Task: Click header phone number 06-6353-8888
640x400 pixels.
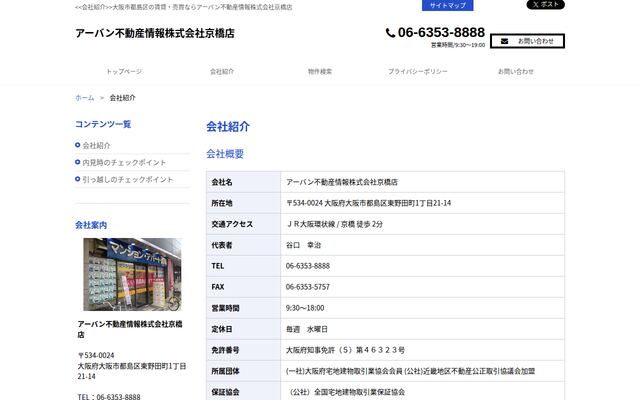Action: pos(441,32)
